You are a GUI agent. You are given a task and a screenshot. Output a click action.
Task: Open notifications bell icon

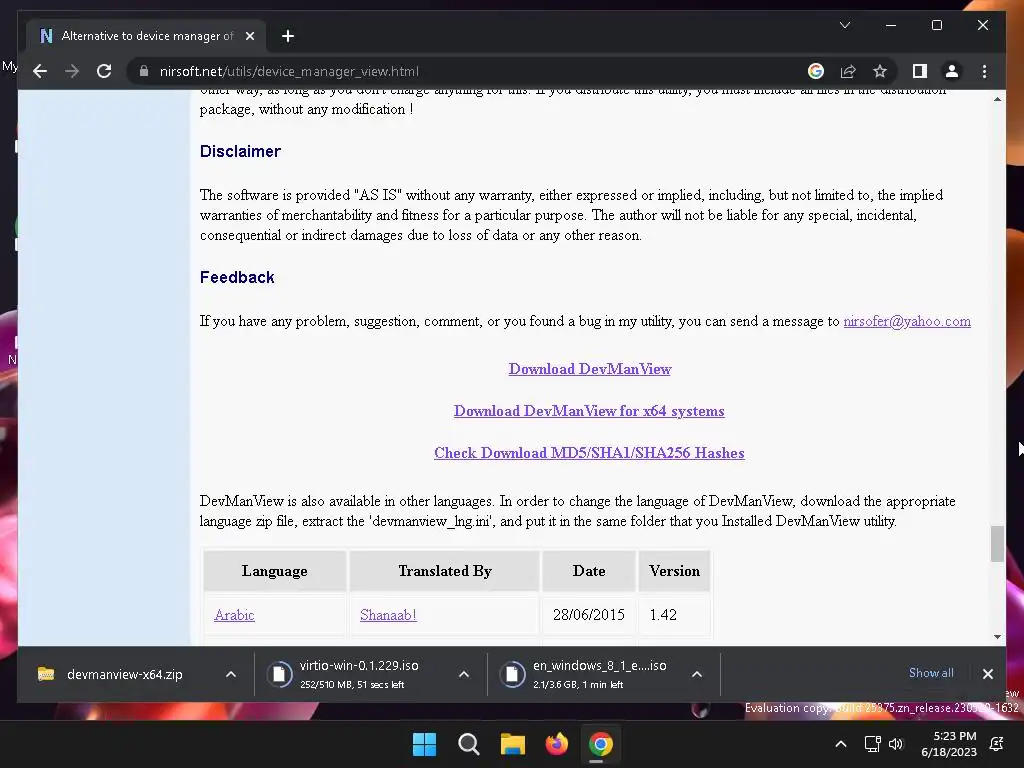coord(997,744)
